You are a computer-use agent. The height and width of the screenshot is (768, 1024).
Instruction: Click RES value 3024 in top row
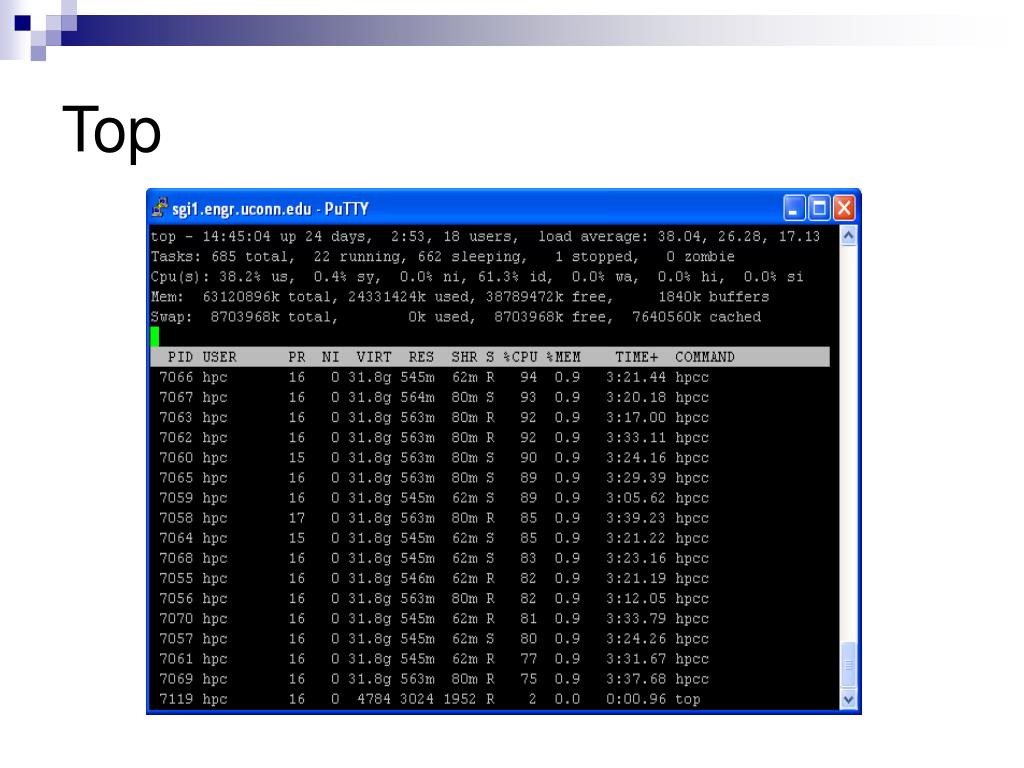[417, 699]
